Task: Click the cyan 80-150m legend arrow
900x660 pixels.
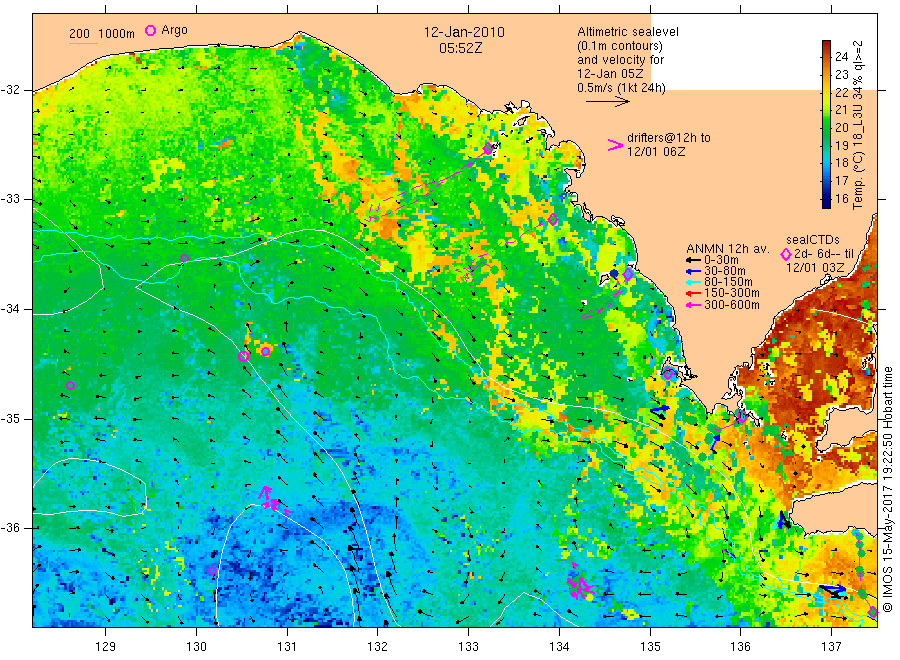Action: [x=693, y=282]
